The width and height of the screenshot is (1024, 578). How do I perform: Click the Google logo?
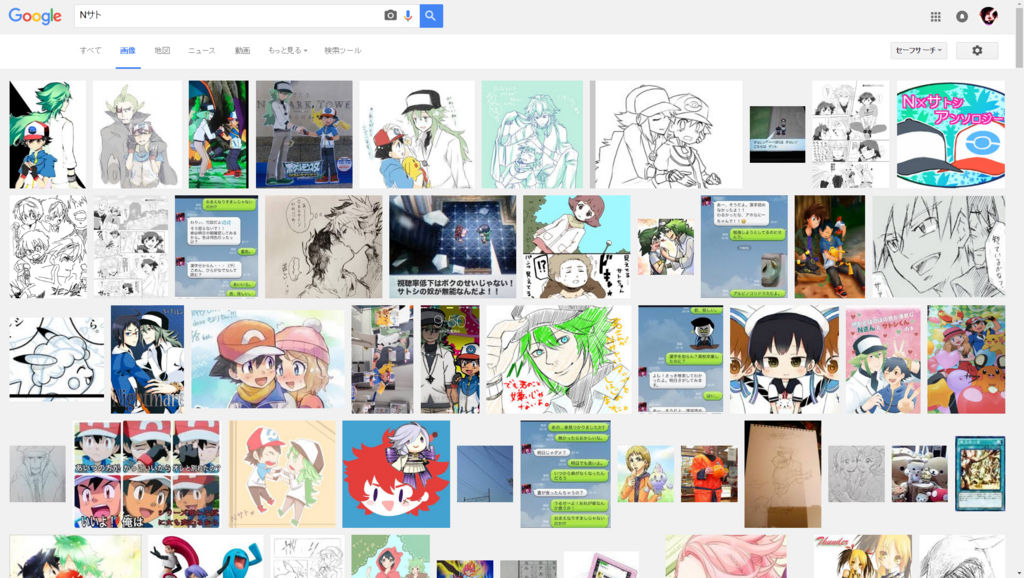click(35, 16)
